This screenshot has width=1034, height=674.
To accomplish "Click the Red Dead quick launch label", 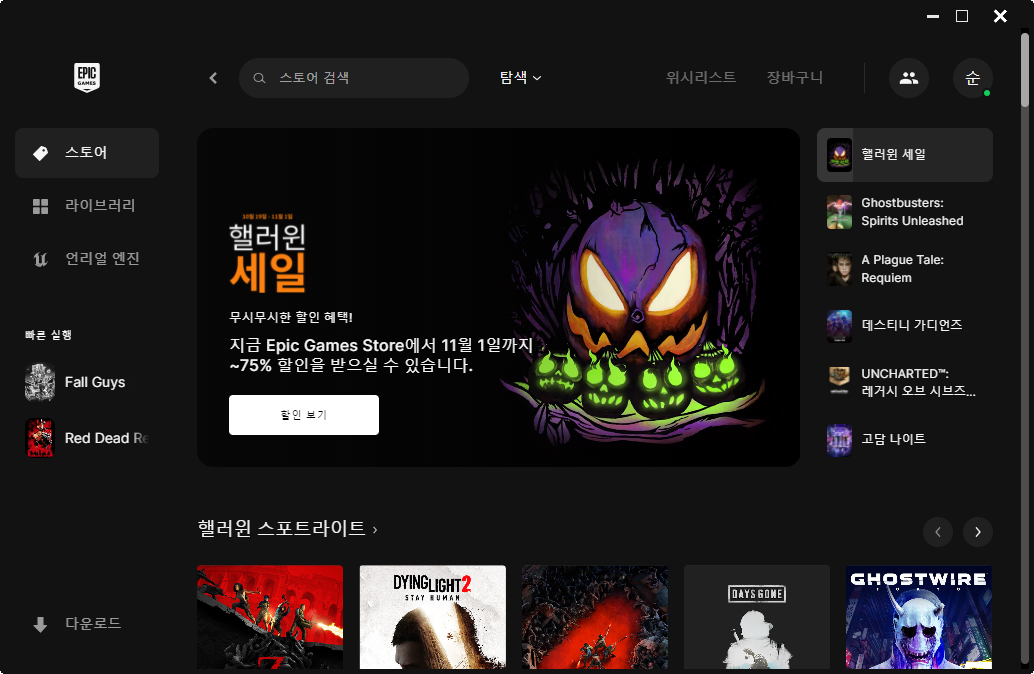I will pos(107,439).
